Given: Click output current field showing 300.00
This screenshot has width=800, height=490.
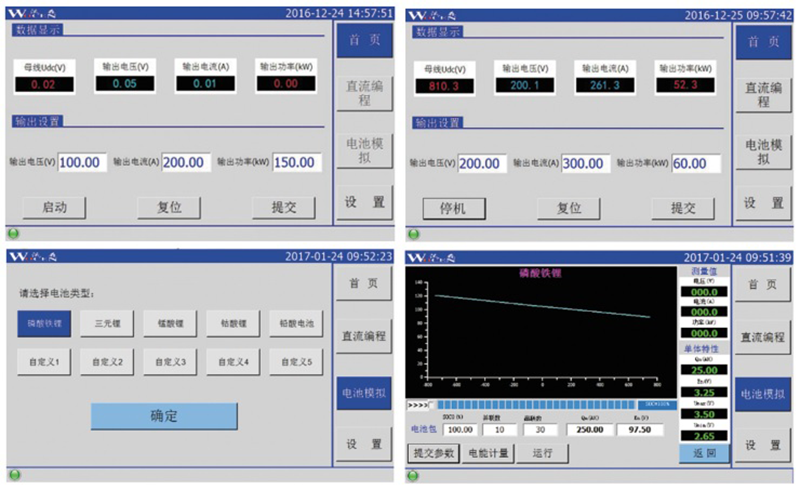Looking at the screenshot, I should [586, 163].
